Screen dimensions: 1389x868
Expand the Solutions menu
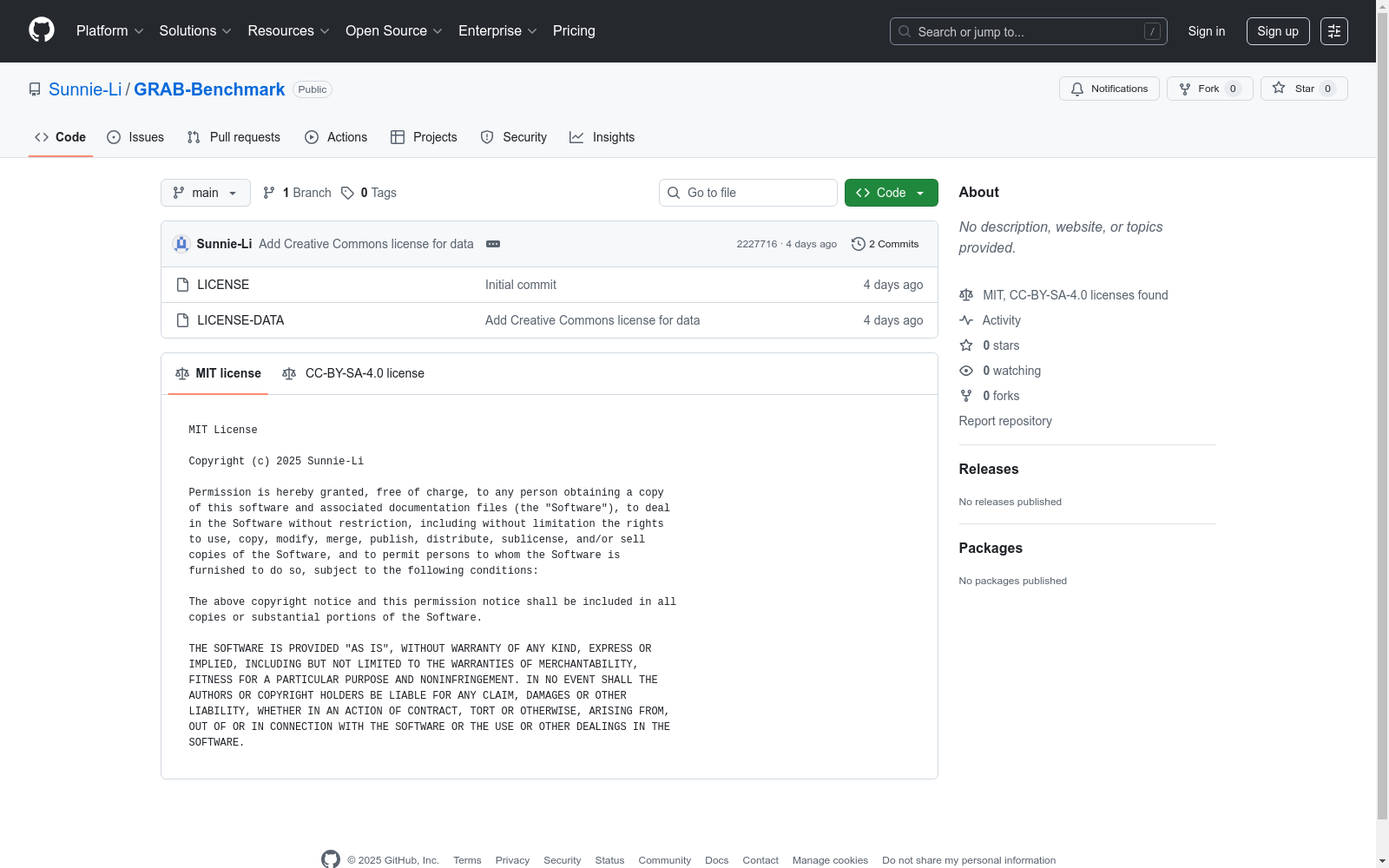coord(195,31)
